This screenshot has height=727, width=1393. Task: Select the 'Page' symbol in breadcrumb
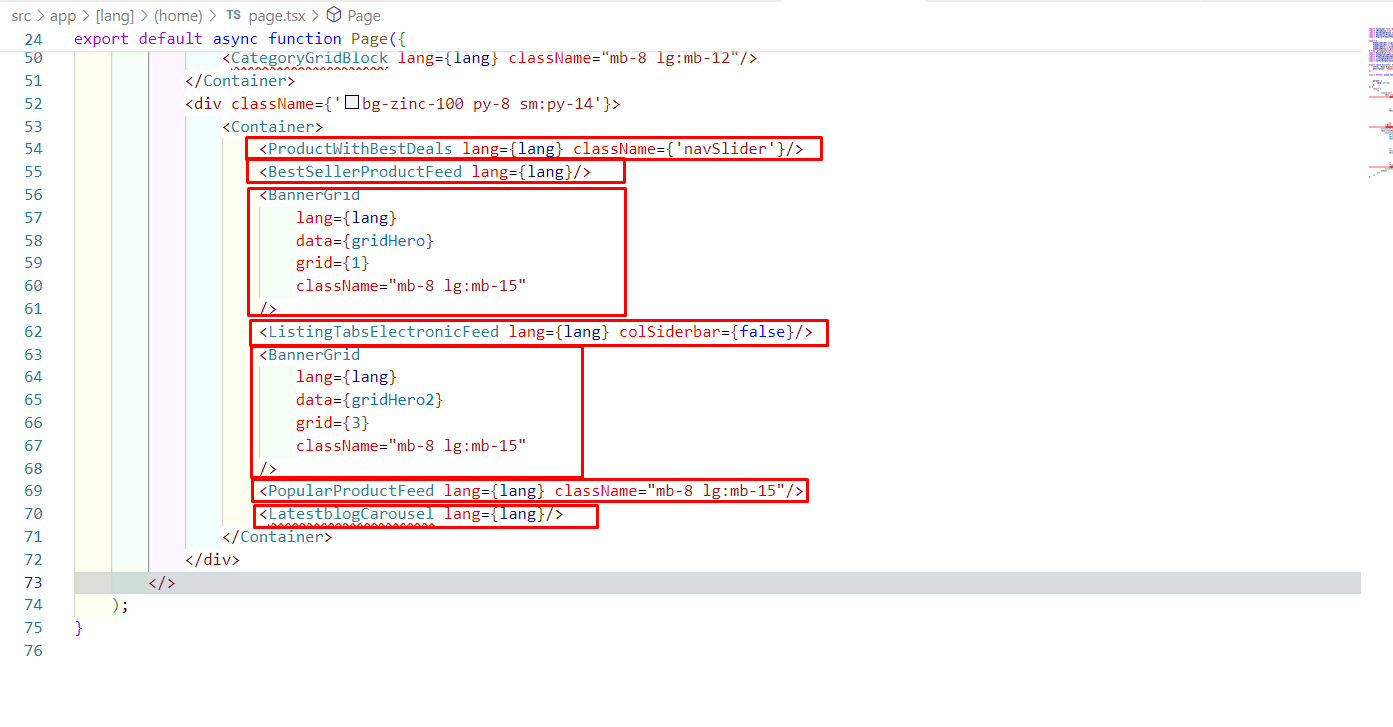(x=364, y=15)
